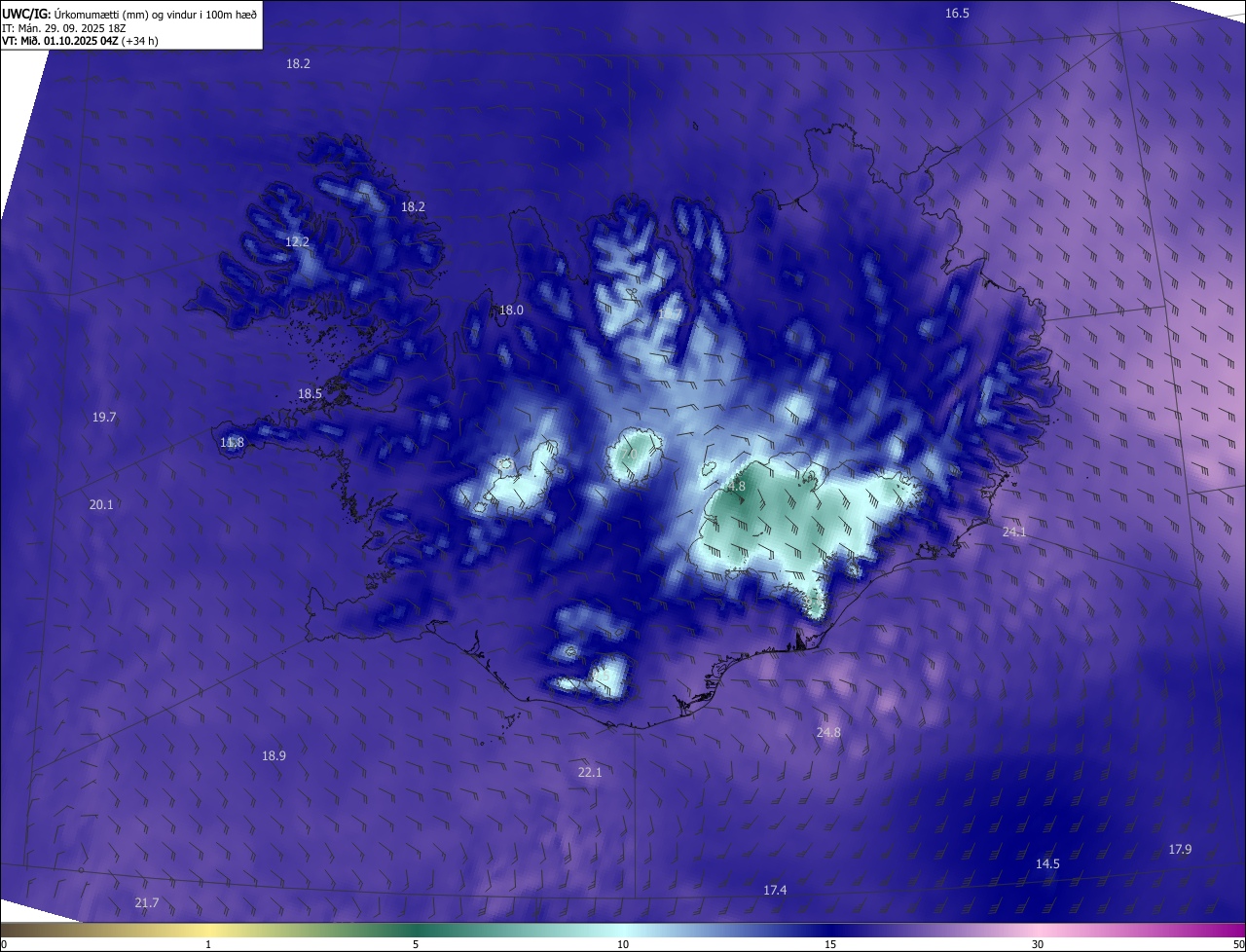Click the initial time line 'IT: Mán. 29. 09. 2025 18Z'
The image size is (1246, 952).
pos(64,27)
